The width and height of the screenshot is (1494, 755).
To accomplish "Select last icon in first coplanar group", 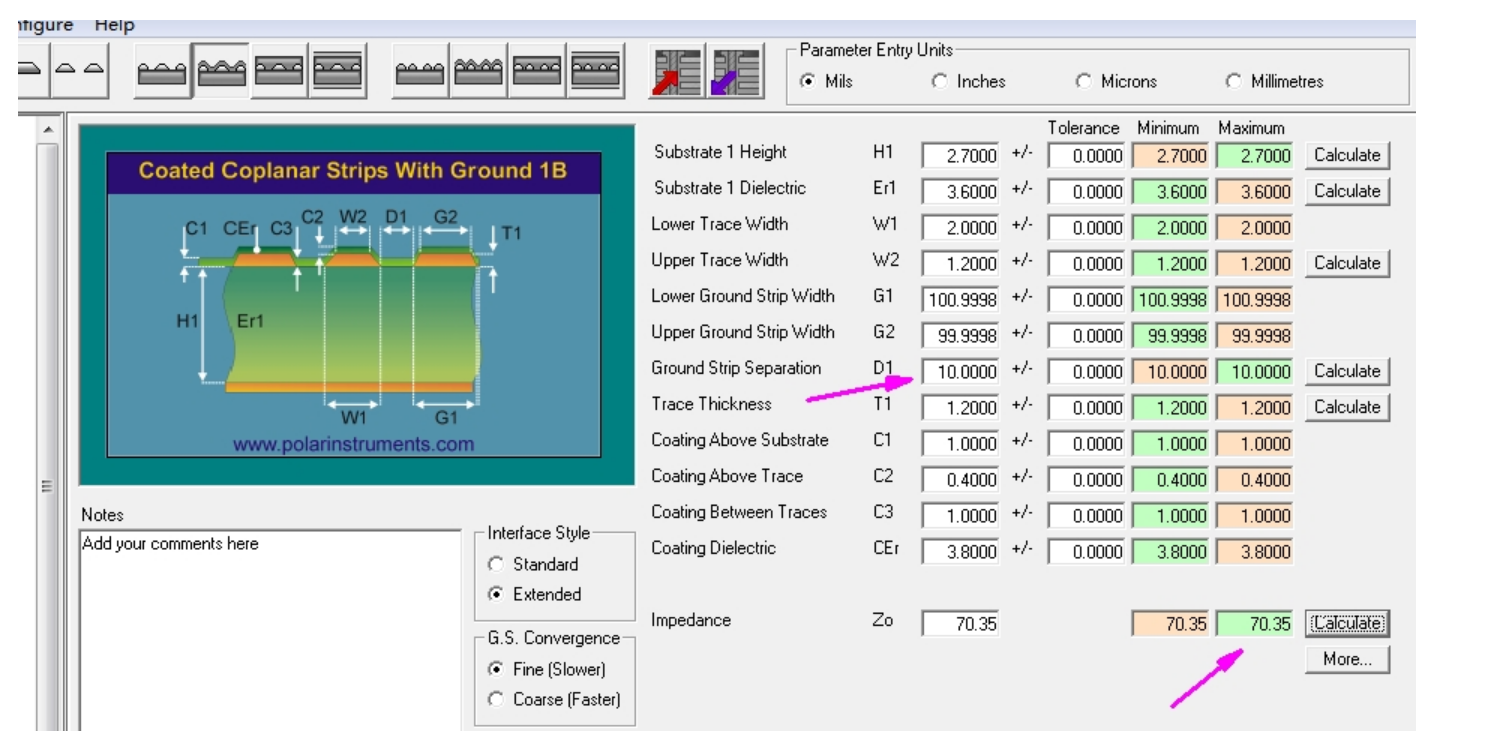I will coord(338,71).
